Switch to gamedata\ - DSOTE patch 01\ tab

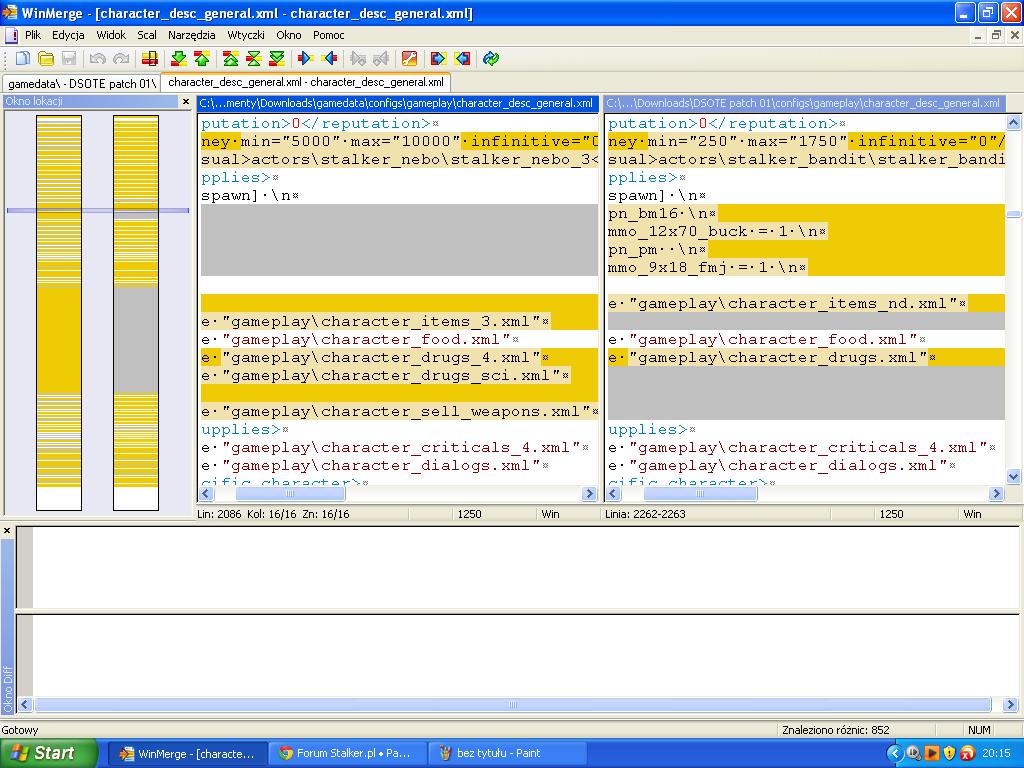pyautogui.click(x=82, y=83)
